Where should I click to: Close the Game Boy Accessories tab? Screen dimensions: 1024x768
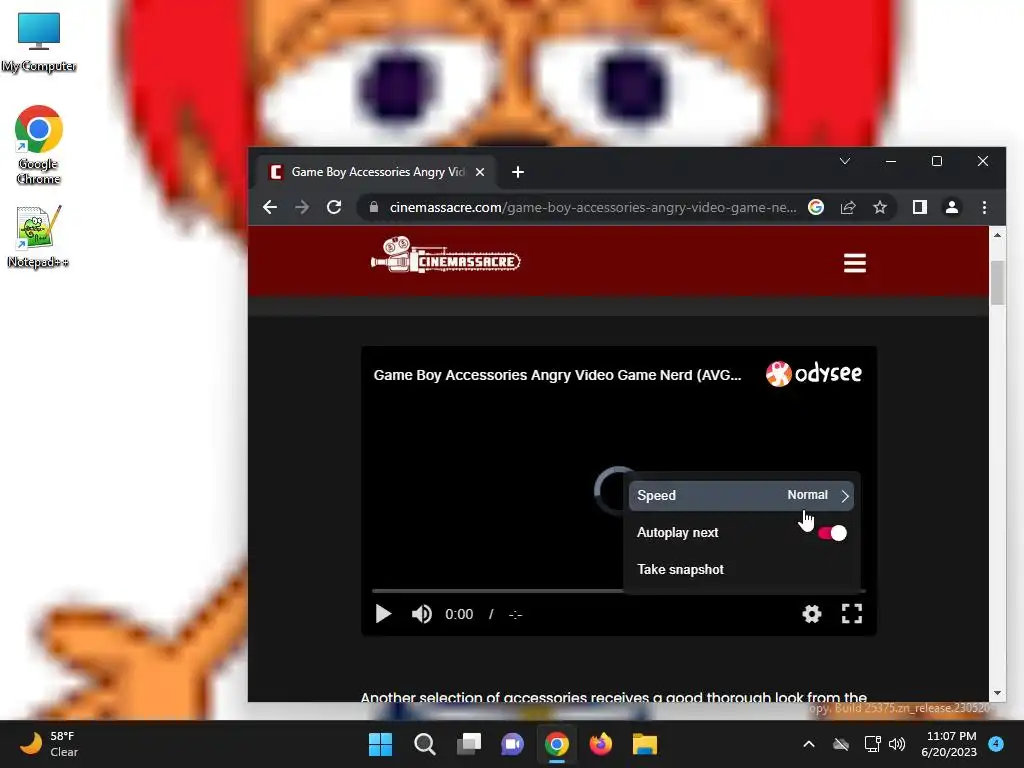tap(480, 172)
